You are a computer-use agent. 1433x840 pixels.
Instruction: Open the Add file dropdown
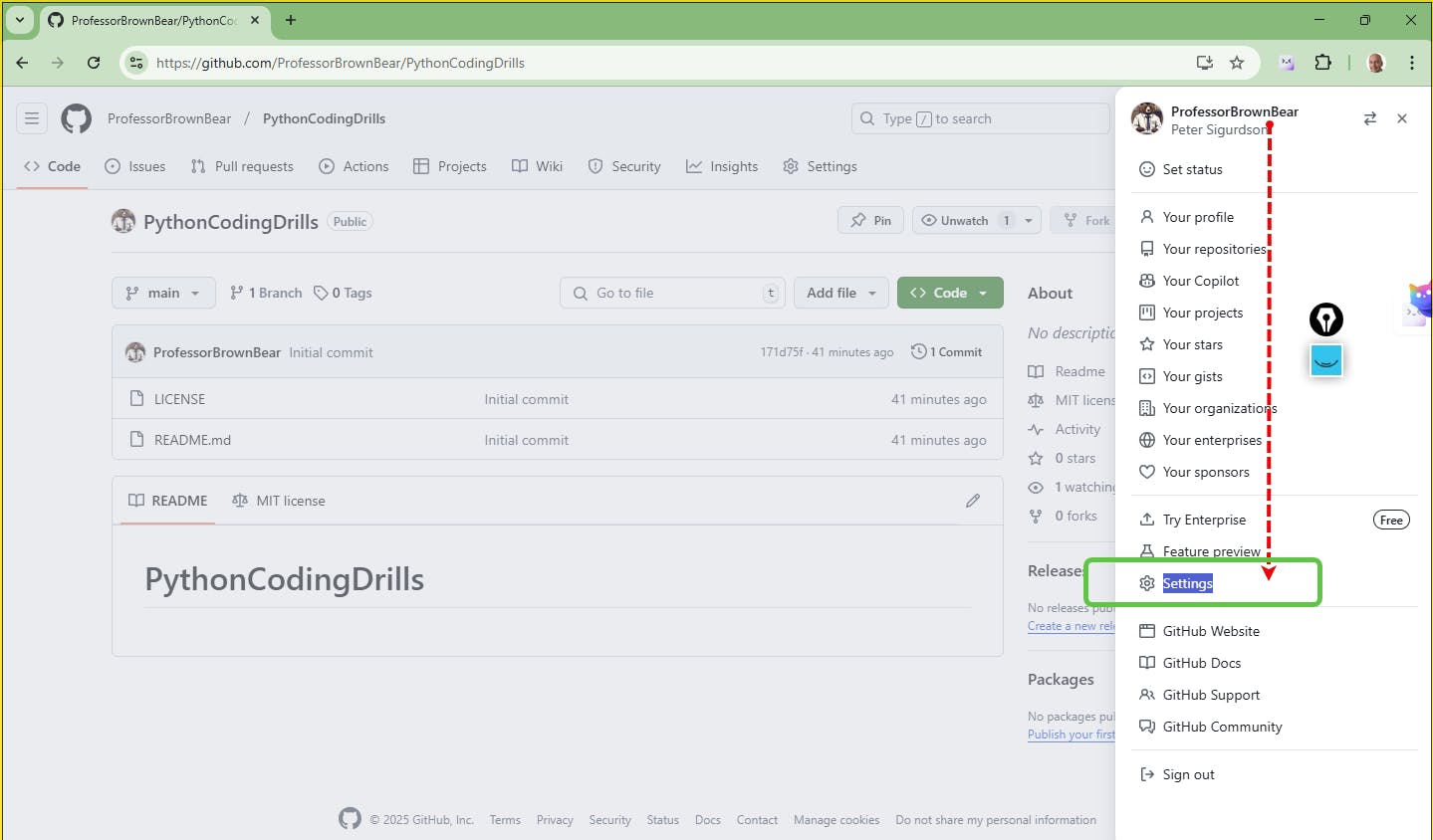point(841,293)
